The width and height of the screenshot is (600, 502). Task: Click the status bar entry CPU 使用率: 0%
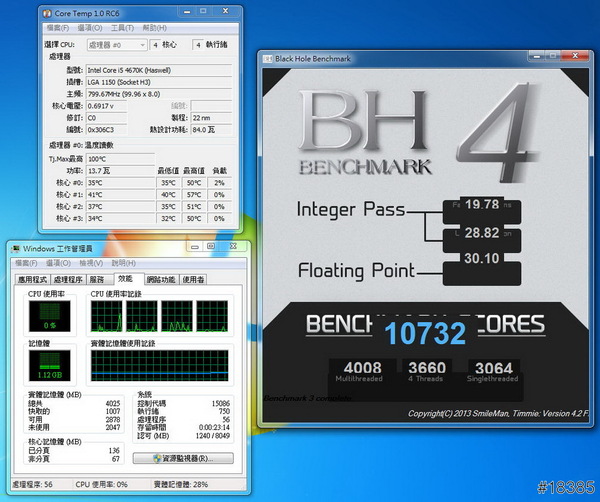click(x=101, y=484)
